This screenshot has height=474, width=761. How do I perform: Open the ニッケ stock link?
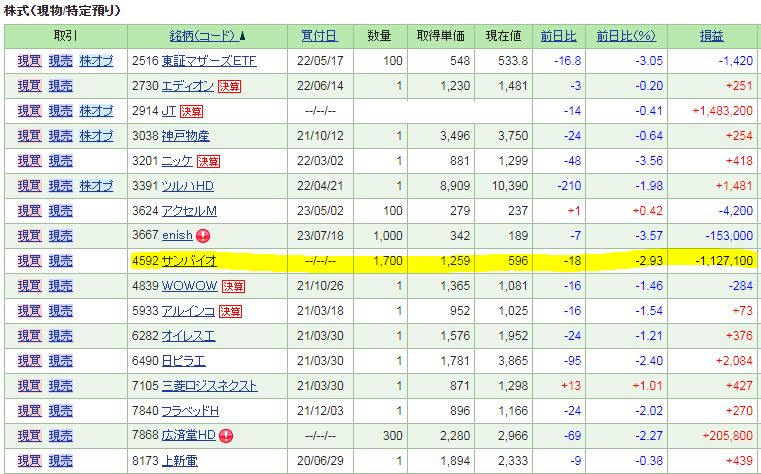point(177,161)
